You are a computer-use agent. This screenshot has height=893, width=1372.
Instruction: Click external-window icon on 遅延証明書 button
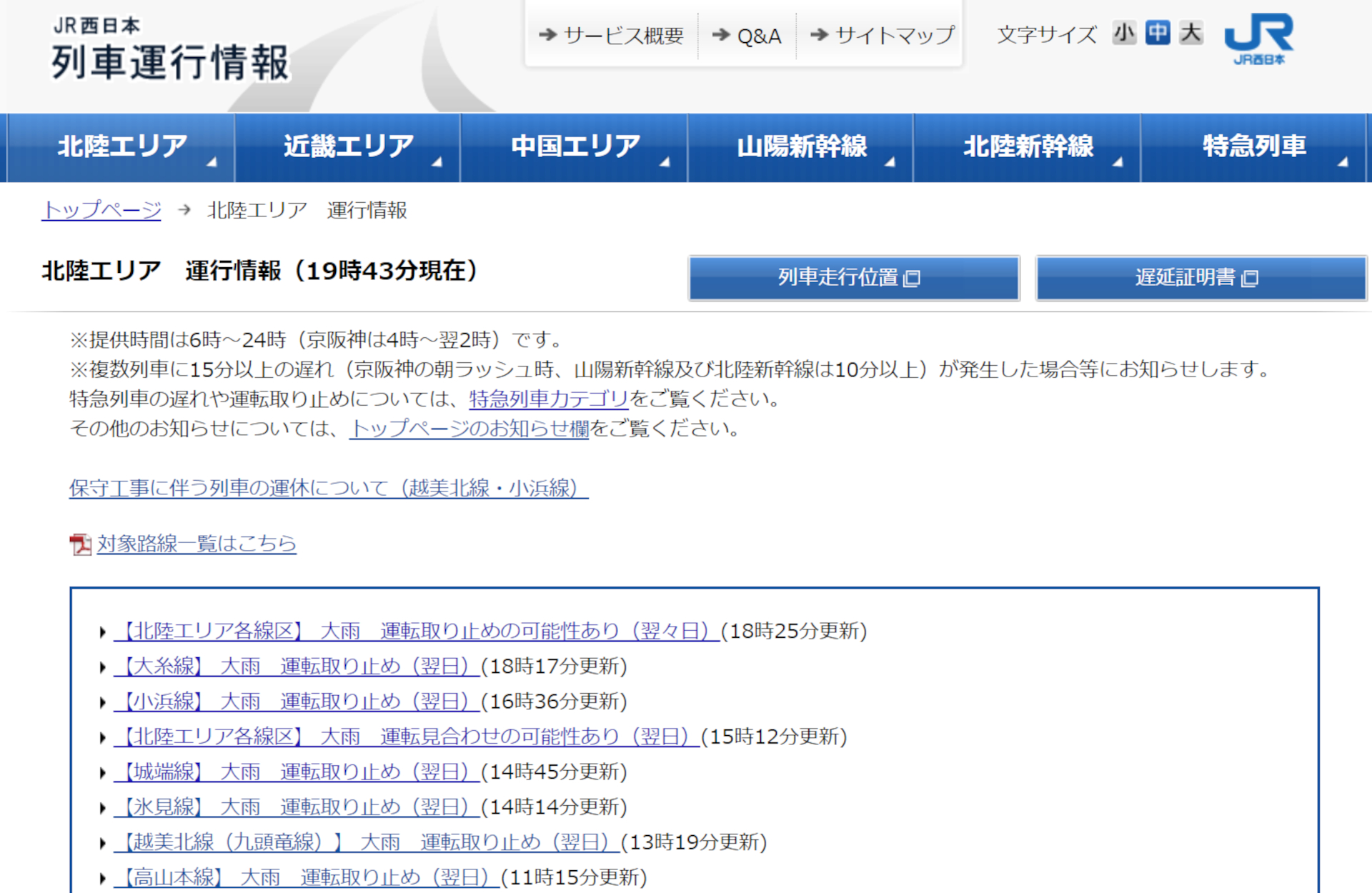tap(1250, 279)
